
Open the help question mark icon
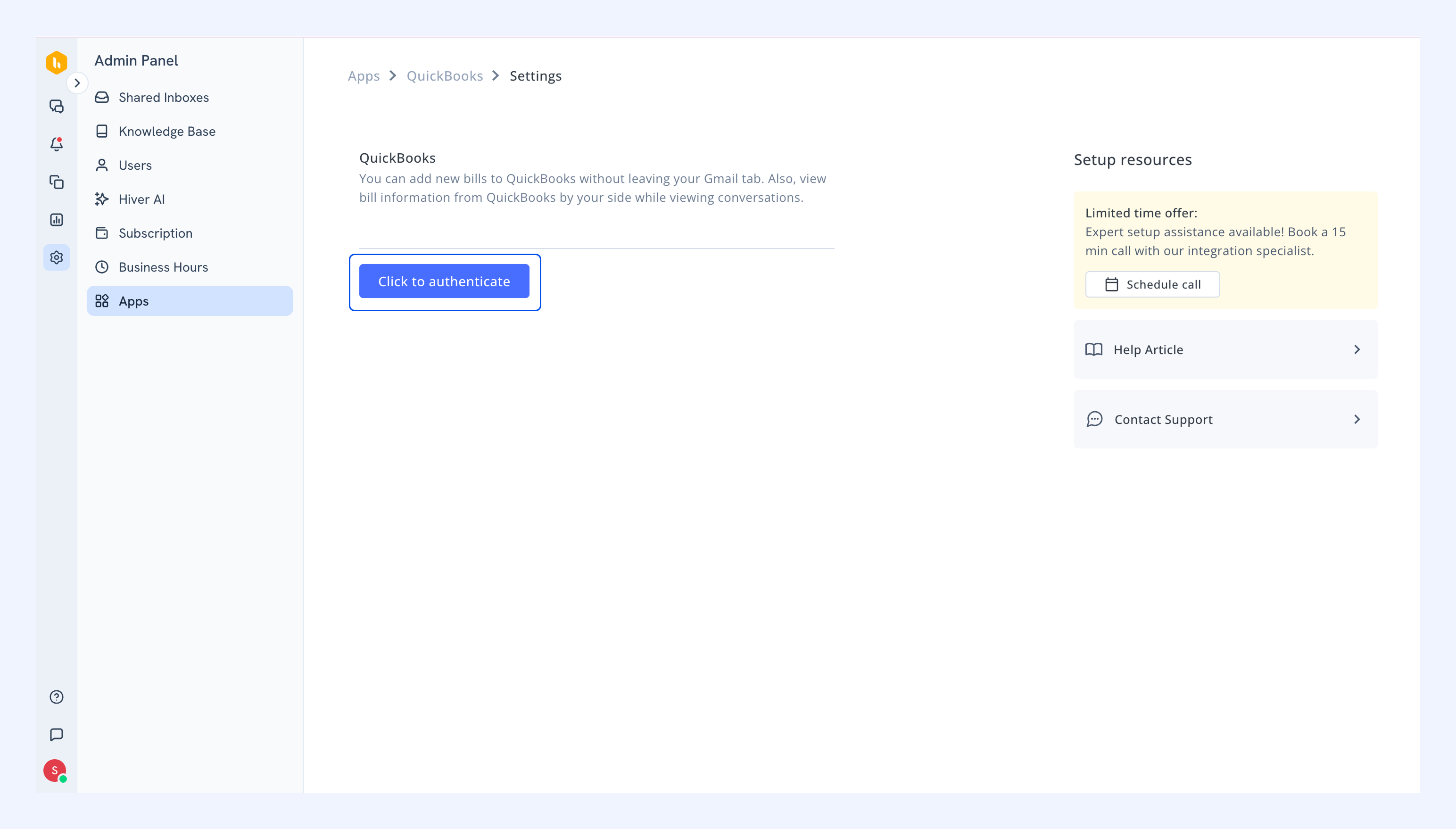tap(57, 697)
